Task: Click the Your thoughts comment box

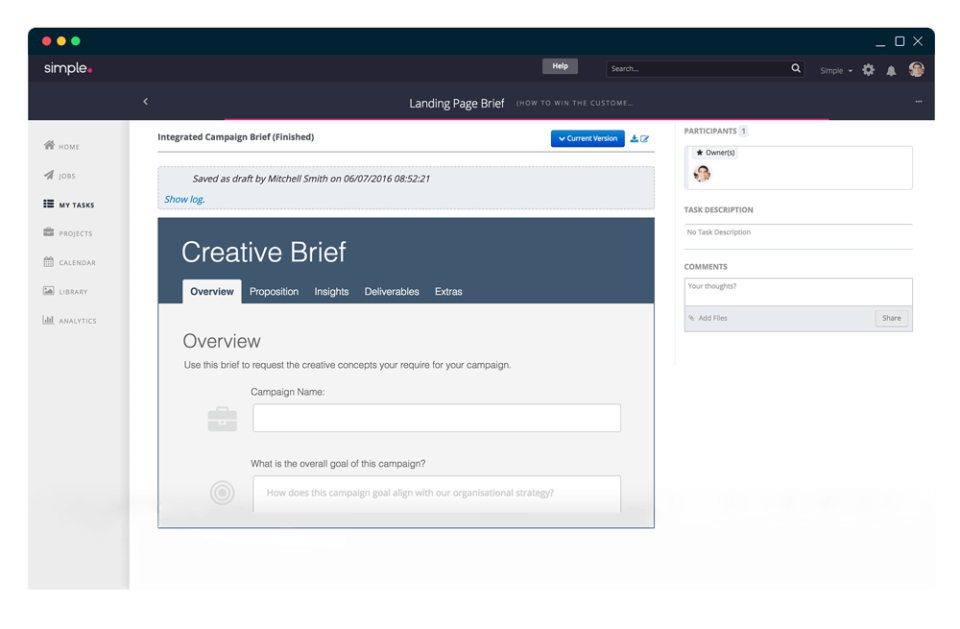Action: (x=798, y=292)
